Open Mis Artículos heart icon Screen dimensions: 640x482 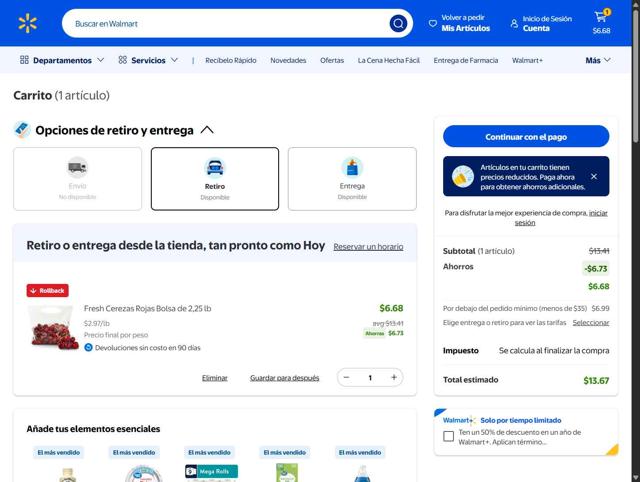(433, 23)
